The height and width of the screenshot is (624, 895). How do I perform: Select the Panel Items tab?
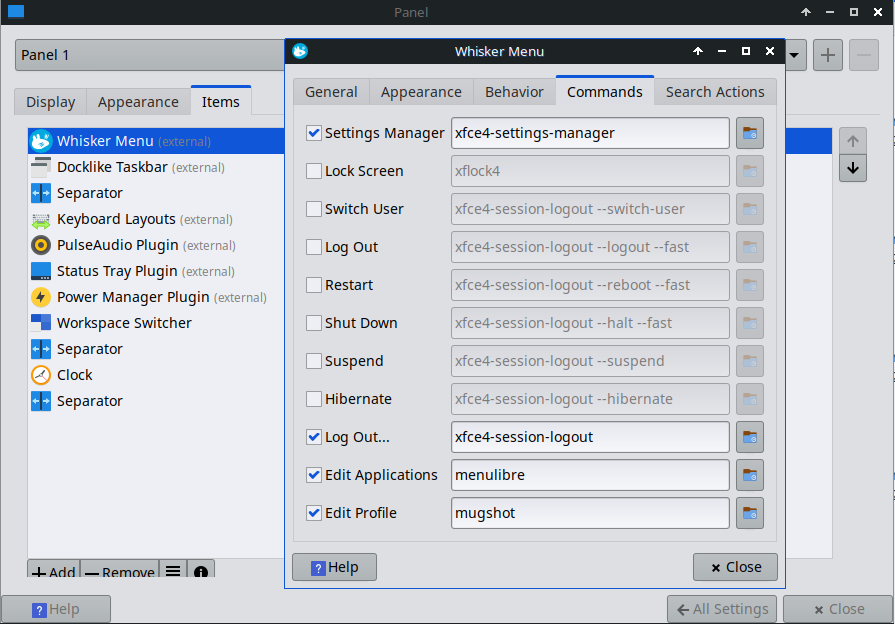pos(220,102)
